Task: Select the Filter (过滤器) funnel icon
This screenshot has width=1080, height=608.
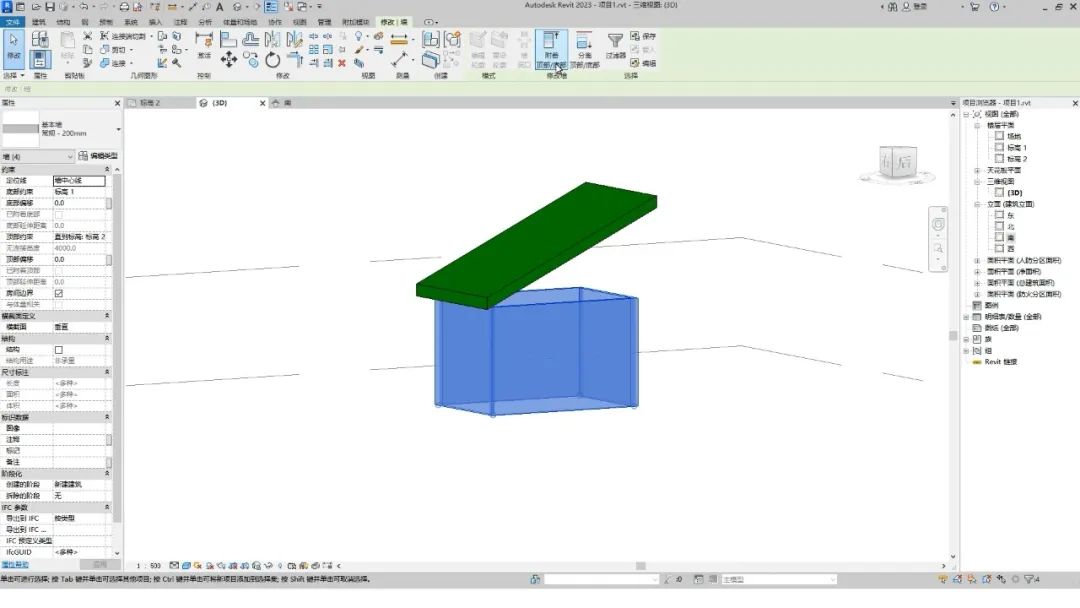Action: 616,45
